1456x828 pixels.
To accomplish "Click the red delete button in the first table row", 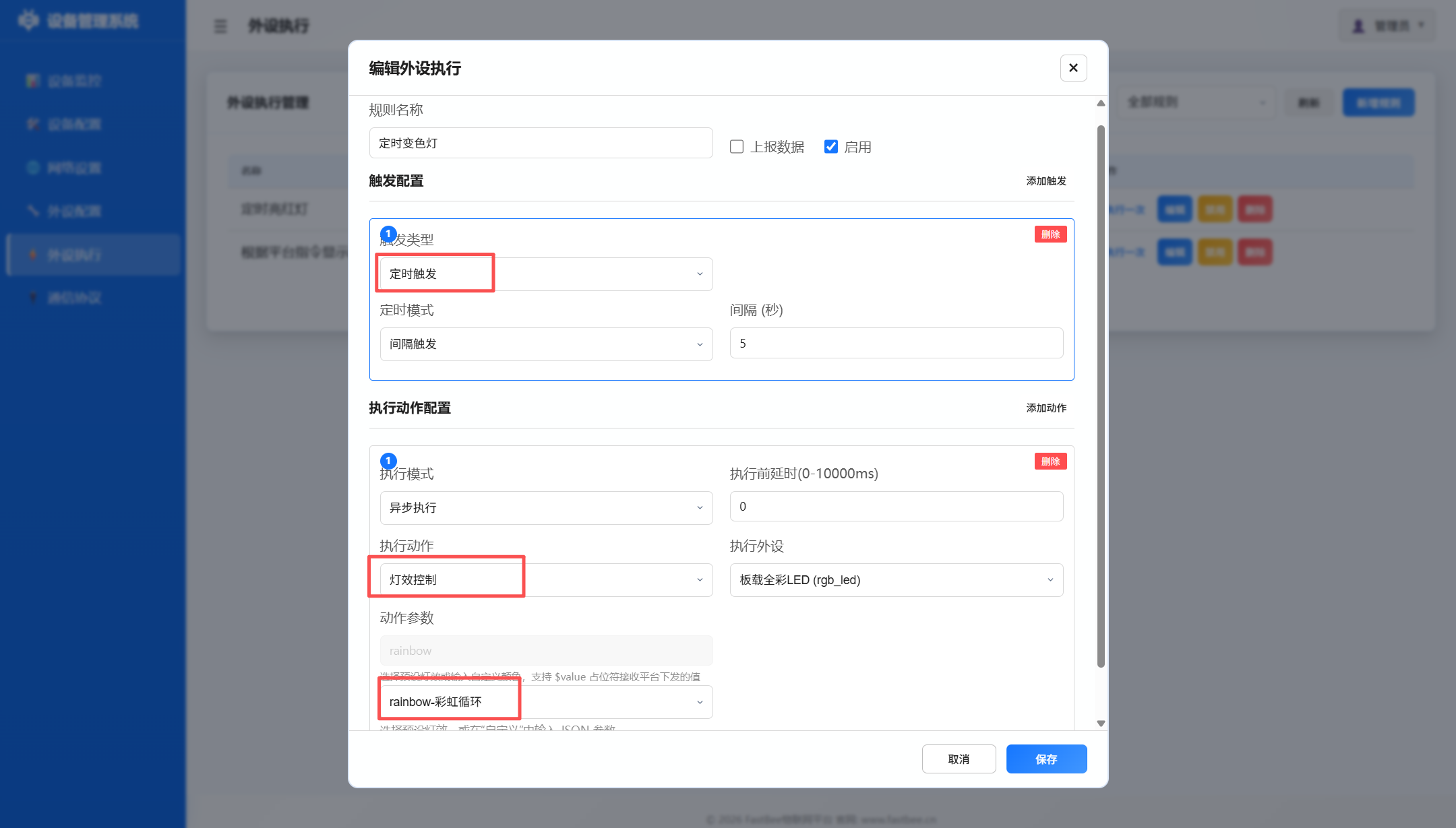I will 1254,210.
